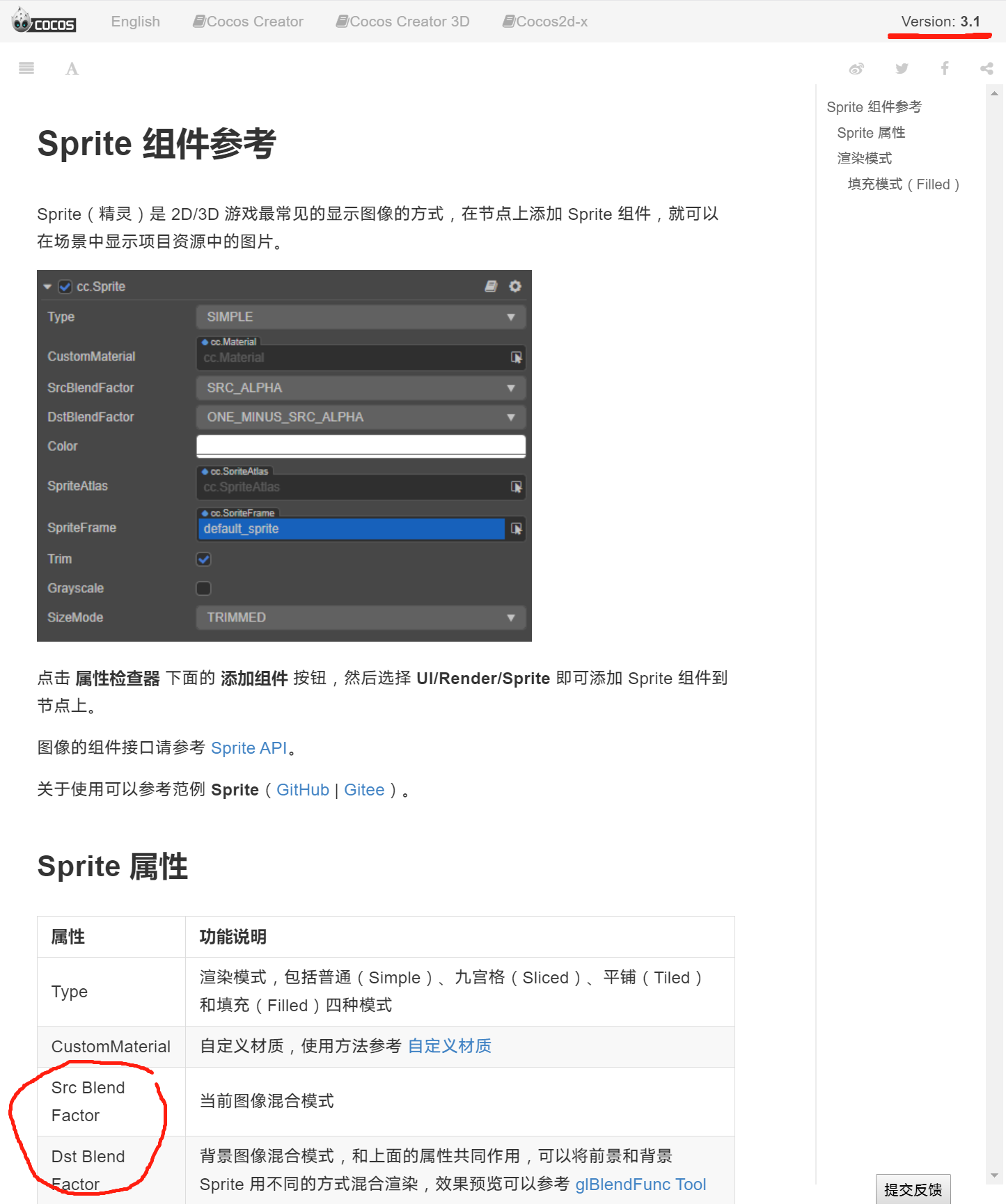Image resolution: width=1006 pixels, height=1204 pixels.
Task: Jump to 渲染模式 in outline
Action: click(x=865, y=158)
